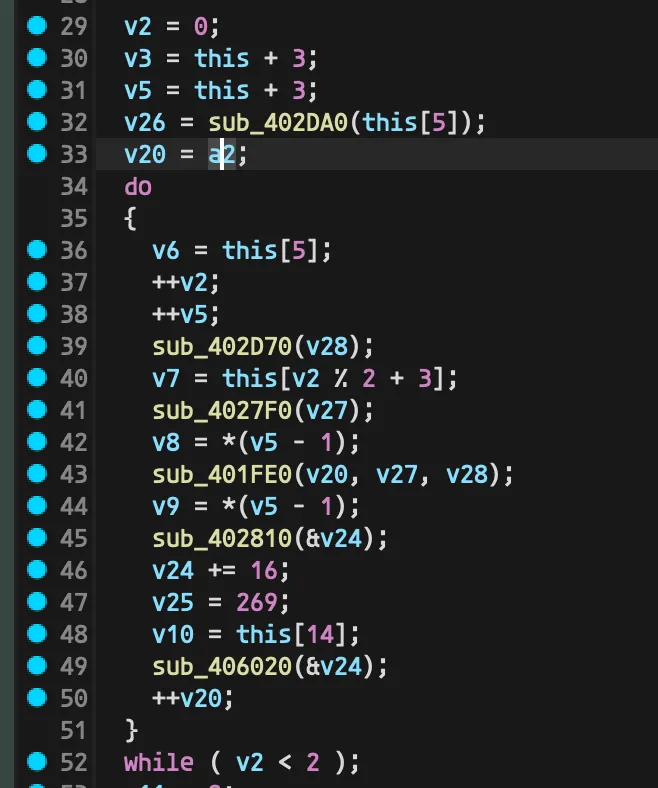Click variable v6 on line 36
Screen dimensions: 658x788
coord(165,250)
